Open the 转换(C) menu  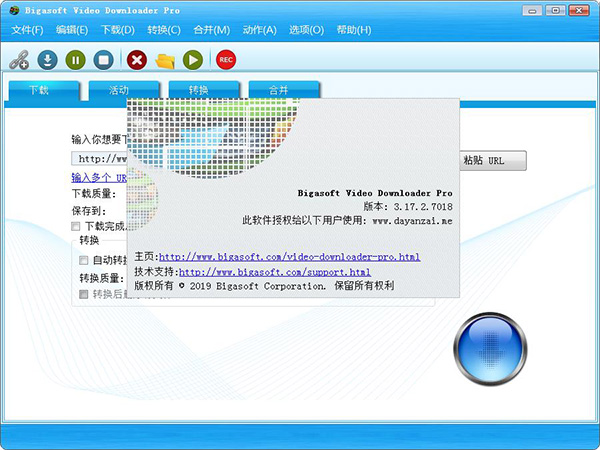click(164, 30)
